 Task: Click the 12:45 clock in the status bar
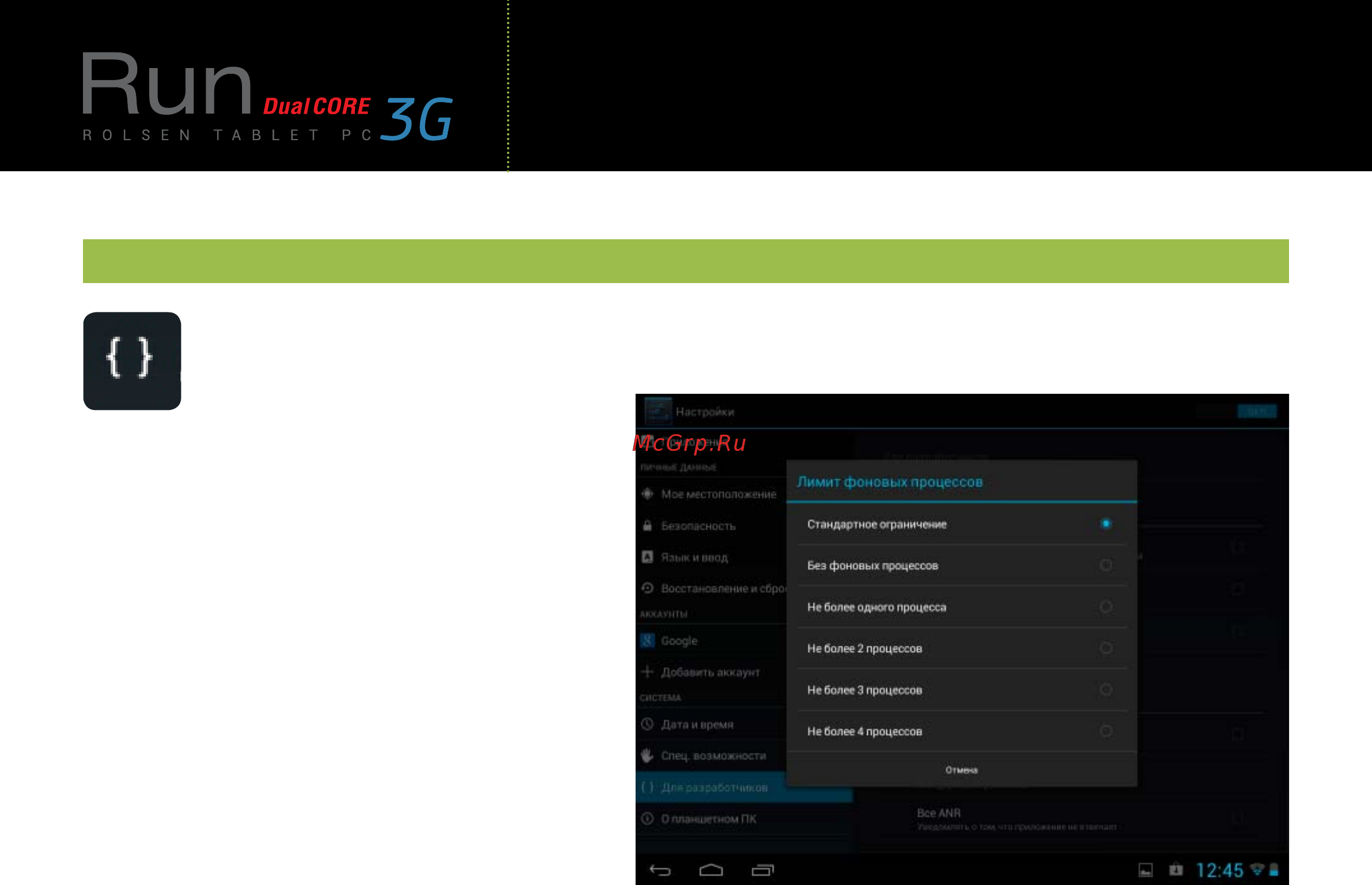(1220, 870)
